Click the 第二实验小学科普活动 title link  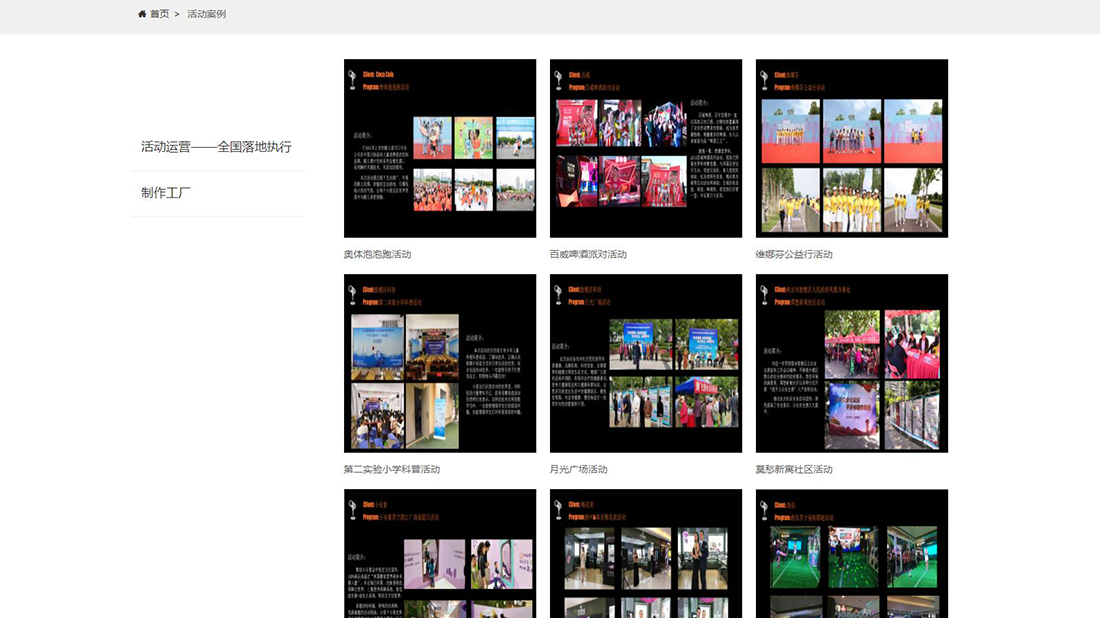pos(391,469)
